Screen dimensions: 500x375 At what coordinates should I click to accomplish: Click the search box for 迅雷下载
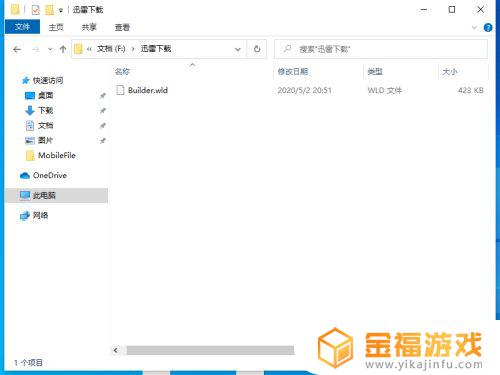(381, 49)
